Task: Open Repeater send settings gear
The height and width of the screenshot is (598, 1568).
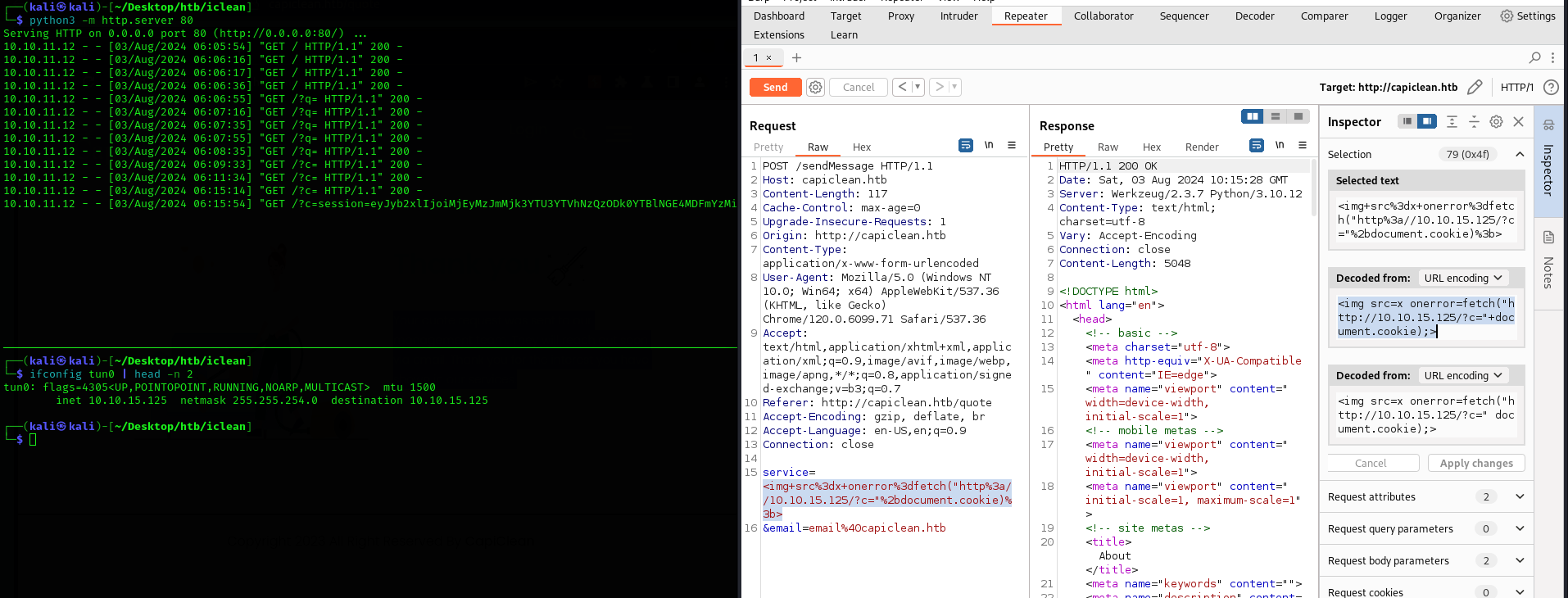Action: (x=815, y=87)
